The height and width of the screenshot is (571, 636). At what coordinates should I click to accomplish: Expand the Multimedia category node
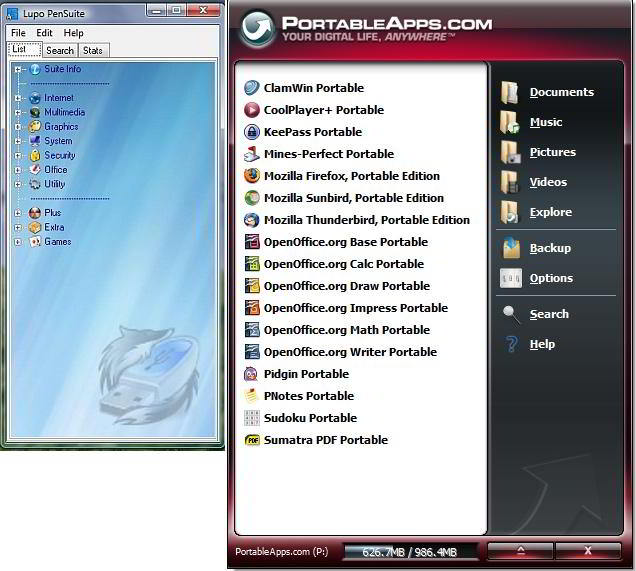(17, 112)
